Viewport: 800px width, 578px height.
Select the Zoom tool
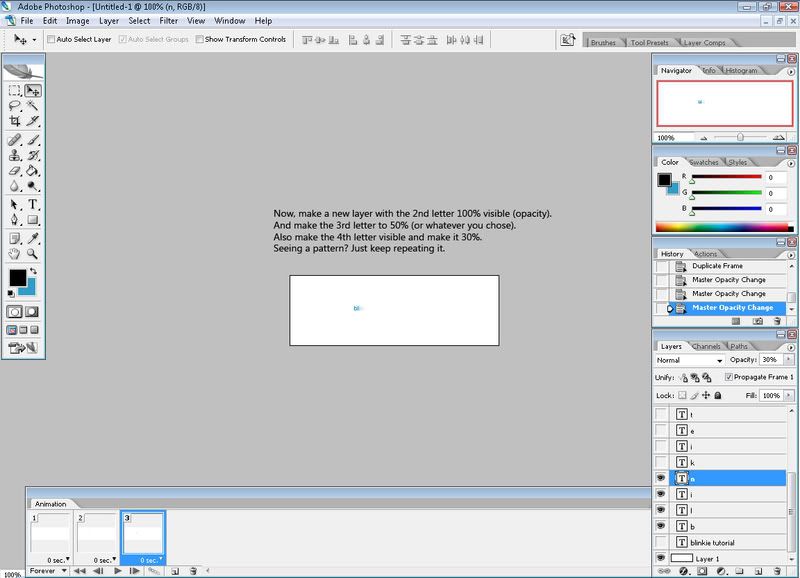click(33, 254)
